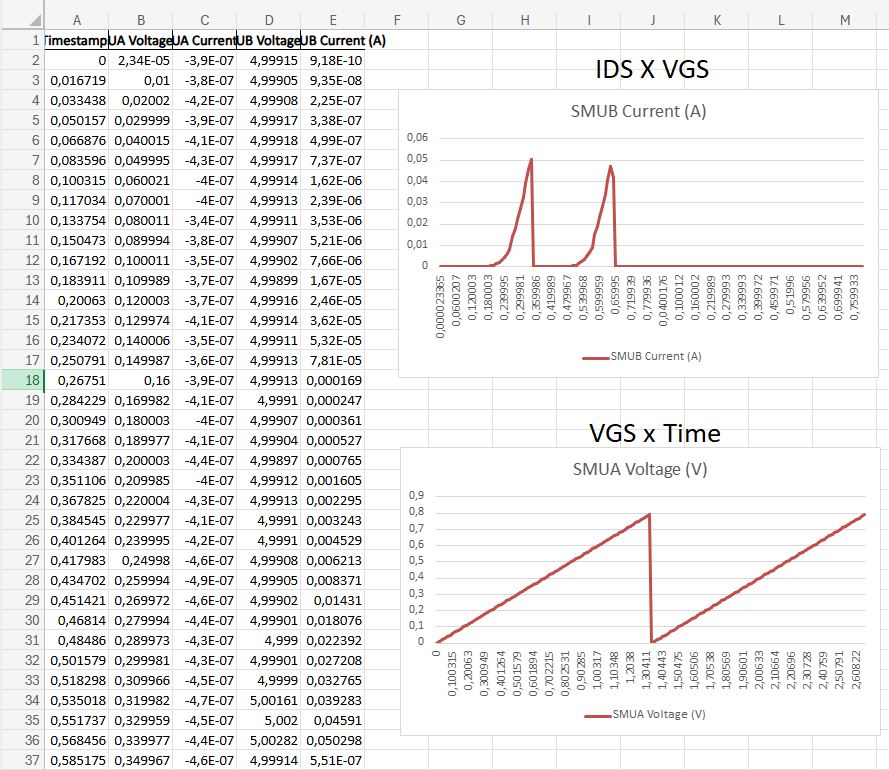This screenshot has height=770, width=889.
Task: Click the IDS X VGS heading text
Action: 652,71
